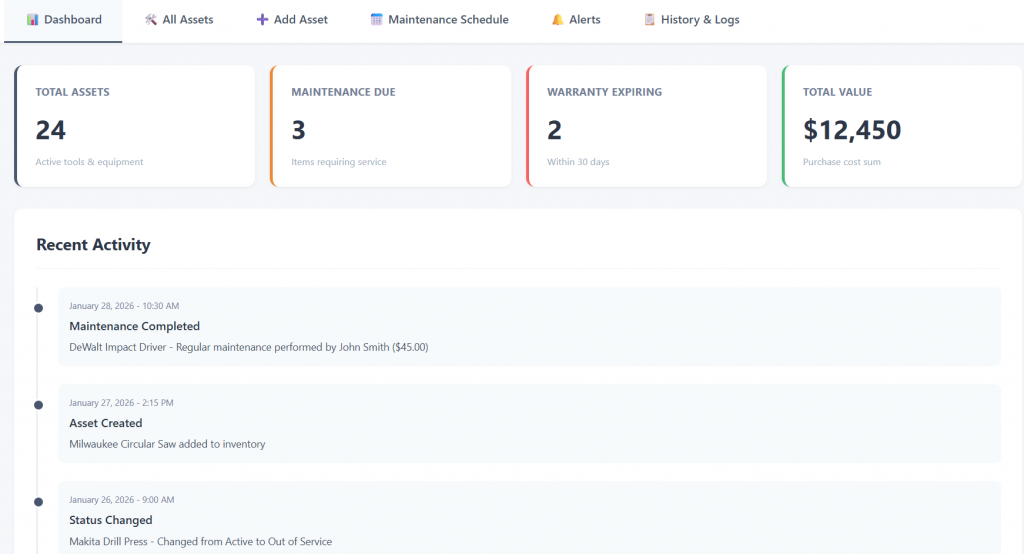Screen dimensions: 1024x554
Task: Click the Maintenance Schedule calendar icon
Action: click(377, 20)
